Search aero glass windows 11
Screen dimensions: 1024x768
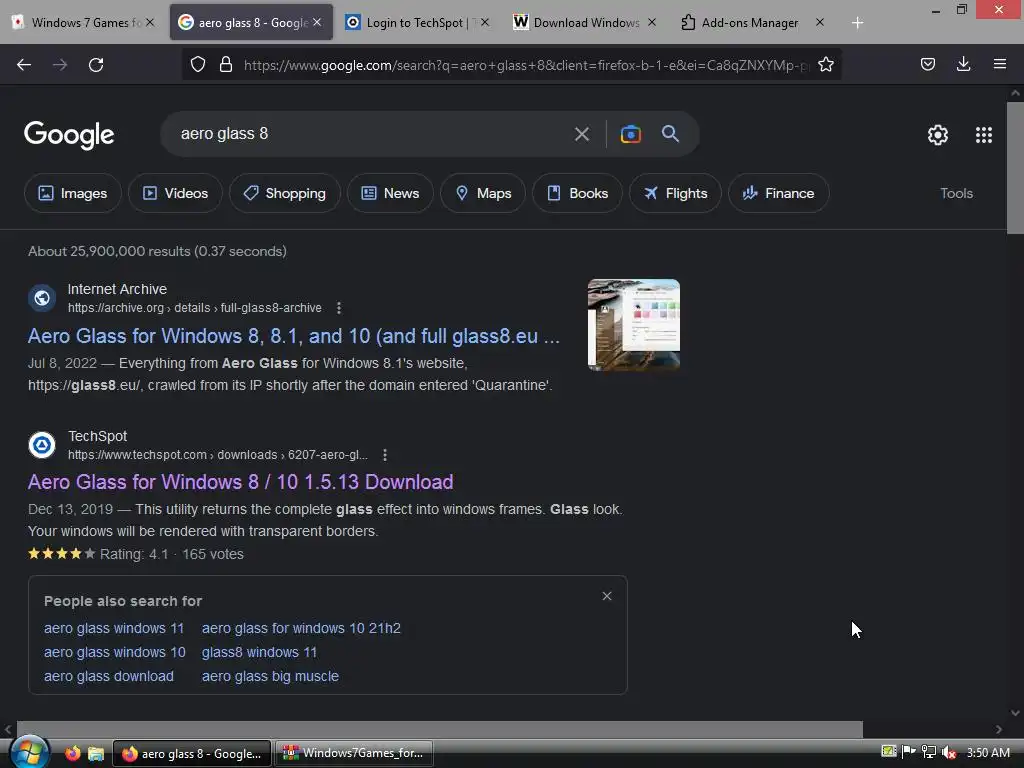[114, 628]
